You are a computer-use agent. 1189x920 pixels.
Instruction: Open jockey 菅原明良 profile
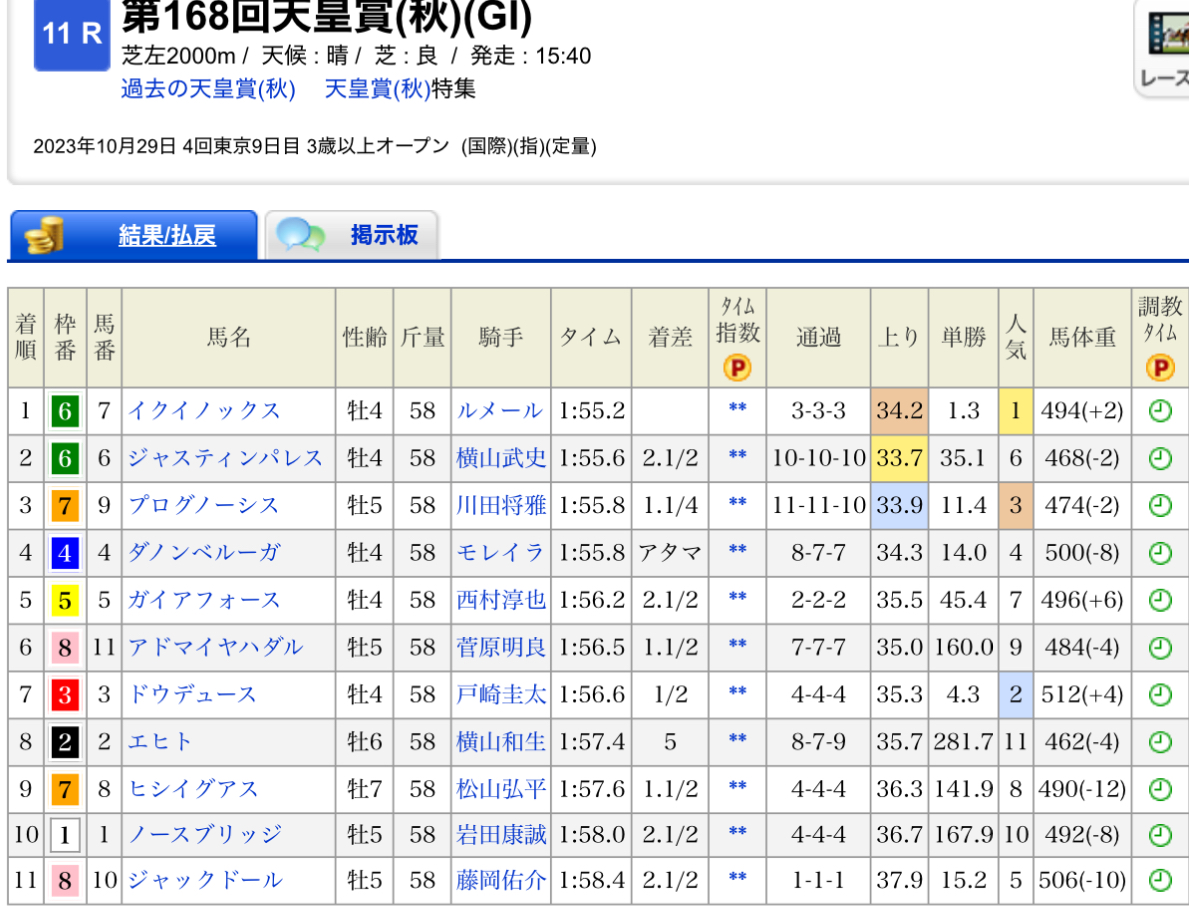[x=501, y=647]
